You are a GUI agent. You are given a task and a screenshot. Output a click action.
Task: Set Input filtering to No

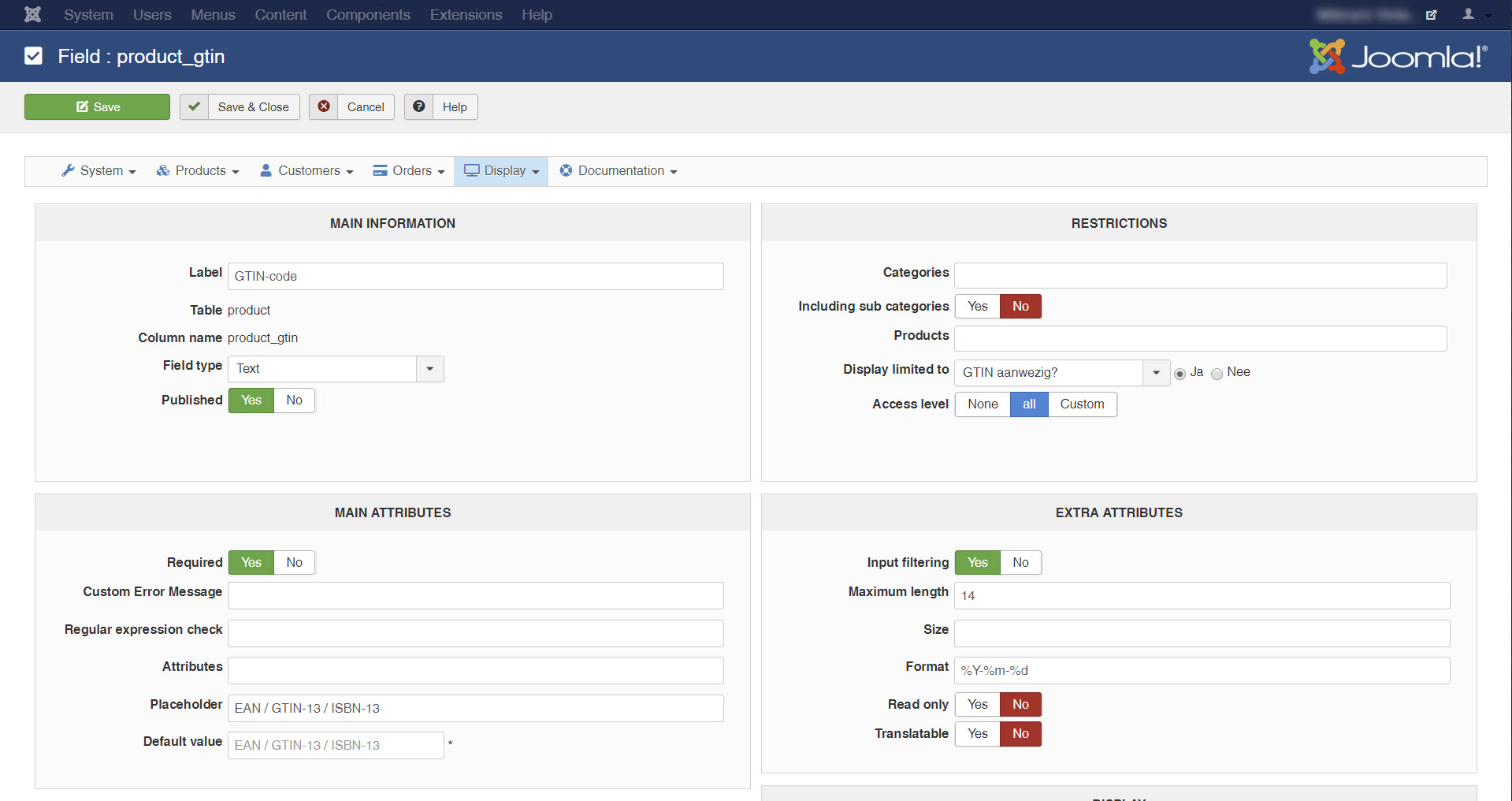pos(1021,563)
